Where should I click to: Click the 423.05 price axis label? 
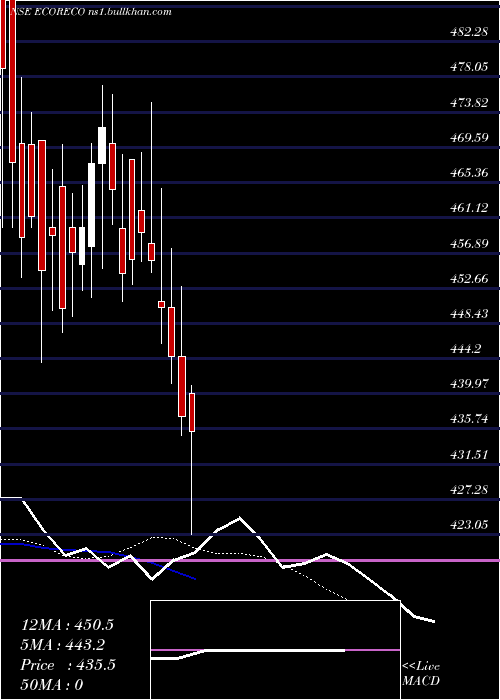point(468,525)
